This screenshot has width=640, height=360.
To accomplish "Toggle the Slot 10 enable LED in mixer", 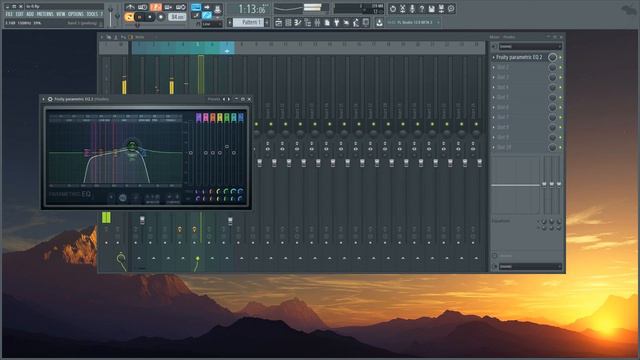I will (560, 147).
